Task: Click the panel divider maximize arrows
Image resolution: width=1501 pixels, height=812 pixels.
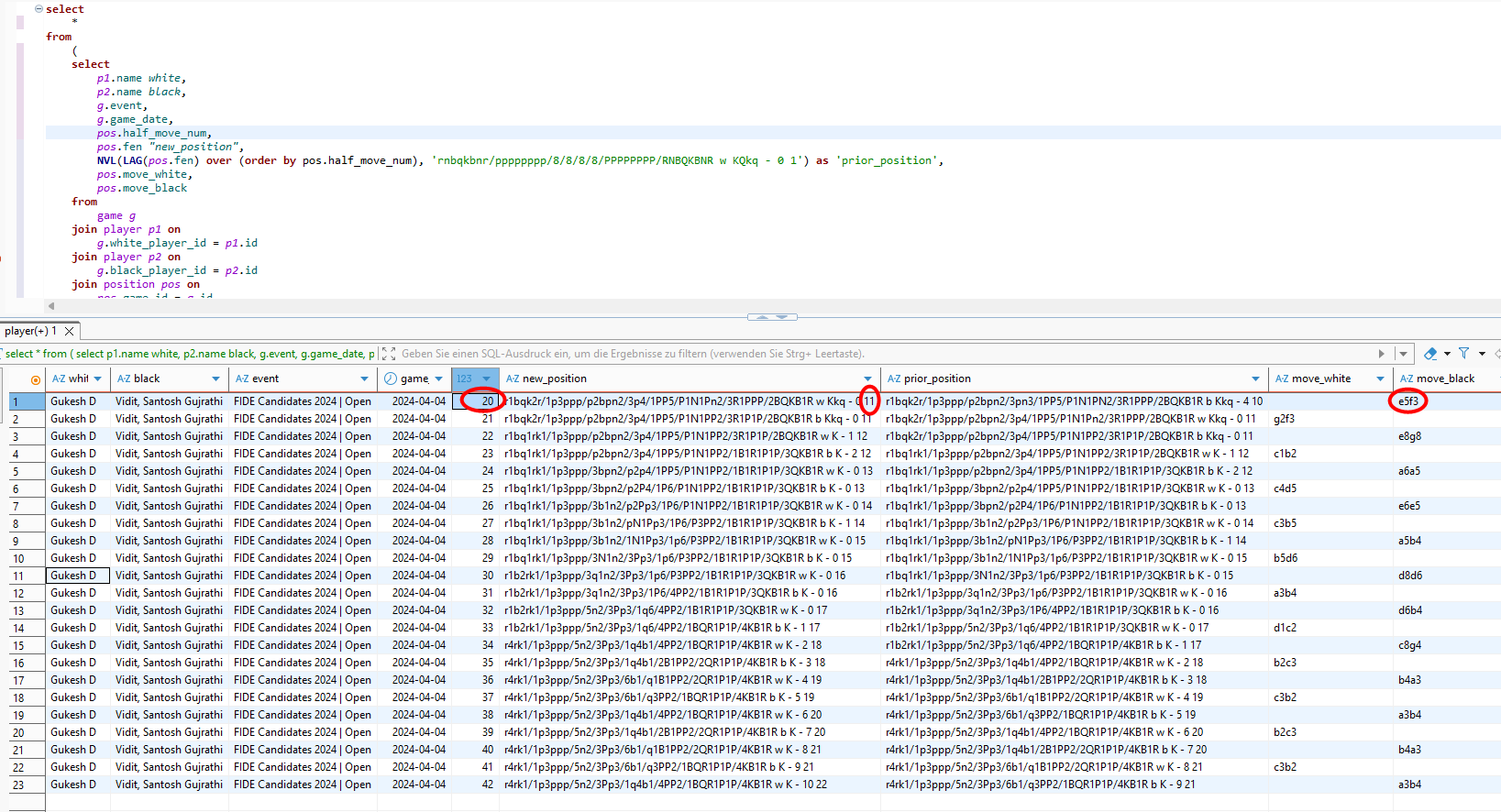Action: point(772,317)
